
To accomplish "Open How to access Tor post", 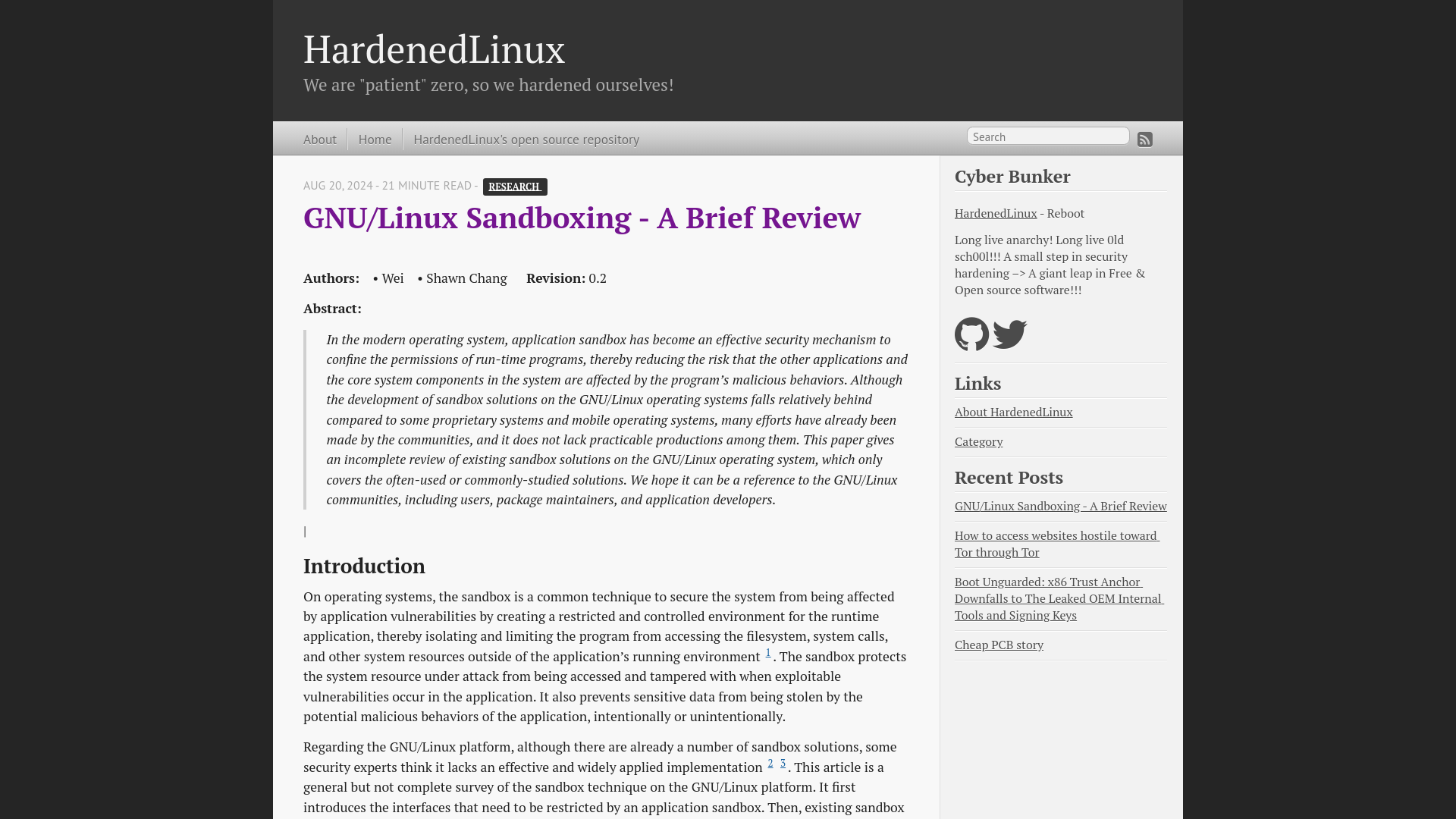I will [1055, 543].
